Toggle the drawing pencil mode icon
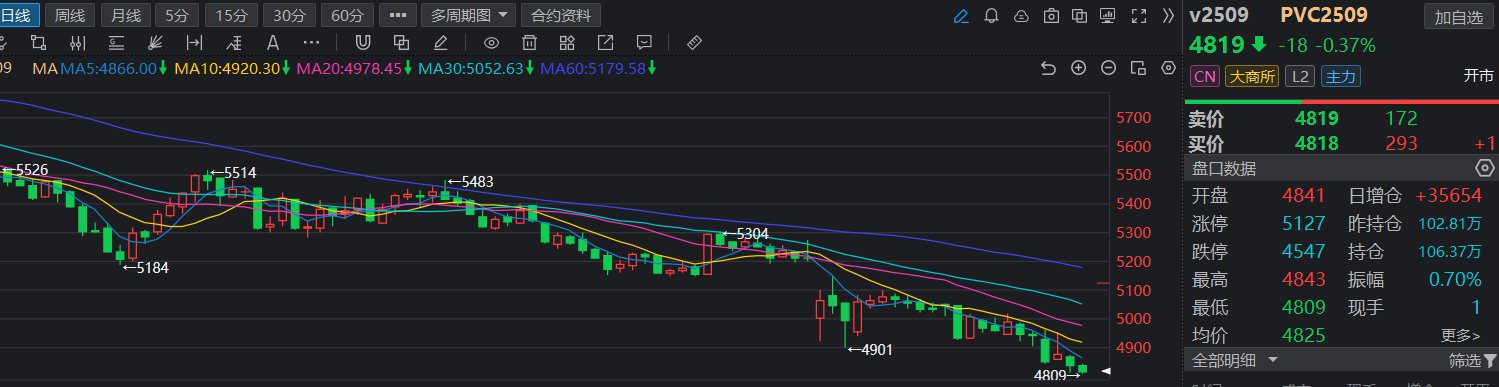1499x387 pixels. pyautogui.click(x=961, y=16)
